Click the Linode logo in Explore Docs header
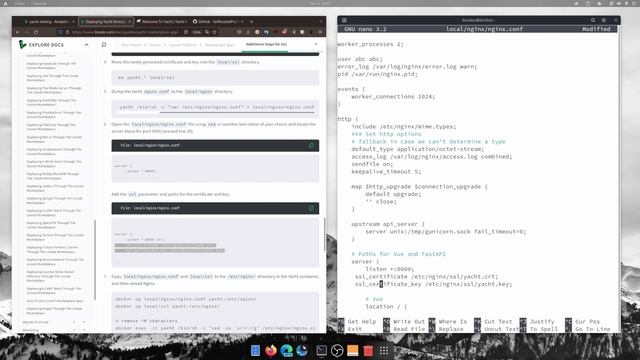Screen dimensions: 640x360 (22, 44)
